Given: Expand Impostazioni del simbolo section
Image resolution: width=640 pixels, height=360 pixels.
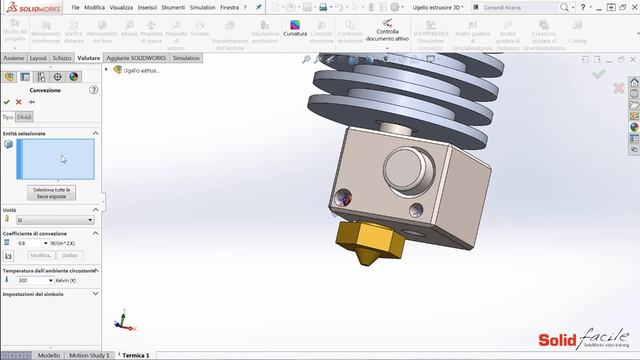Looking at the screenshot, I should tap(95, 294).
